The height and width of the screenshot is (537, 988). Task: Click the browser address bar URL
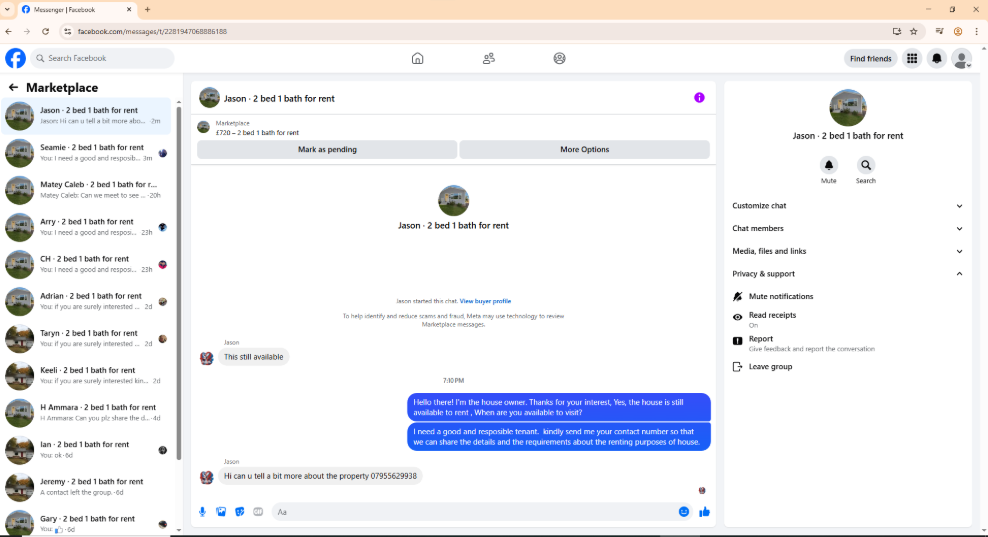[152, 32]
